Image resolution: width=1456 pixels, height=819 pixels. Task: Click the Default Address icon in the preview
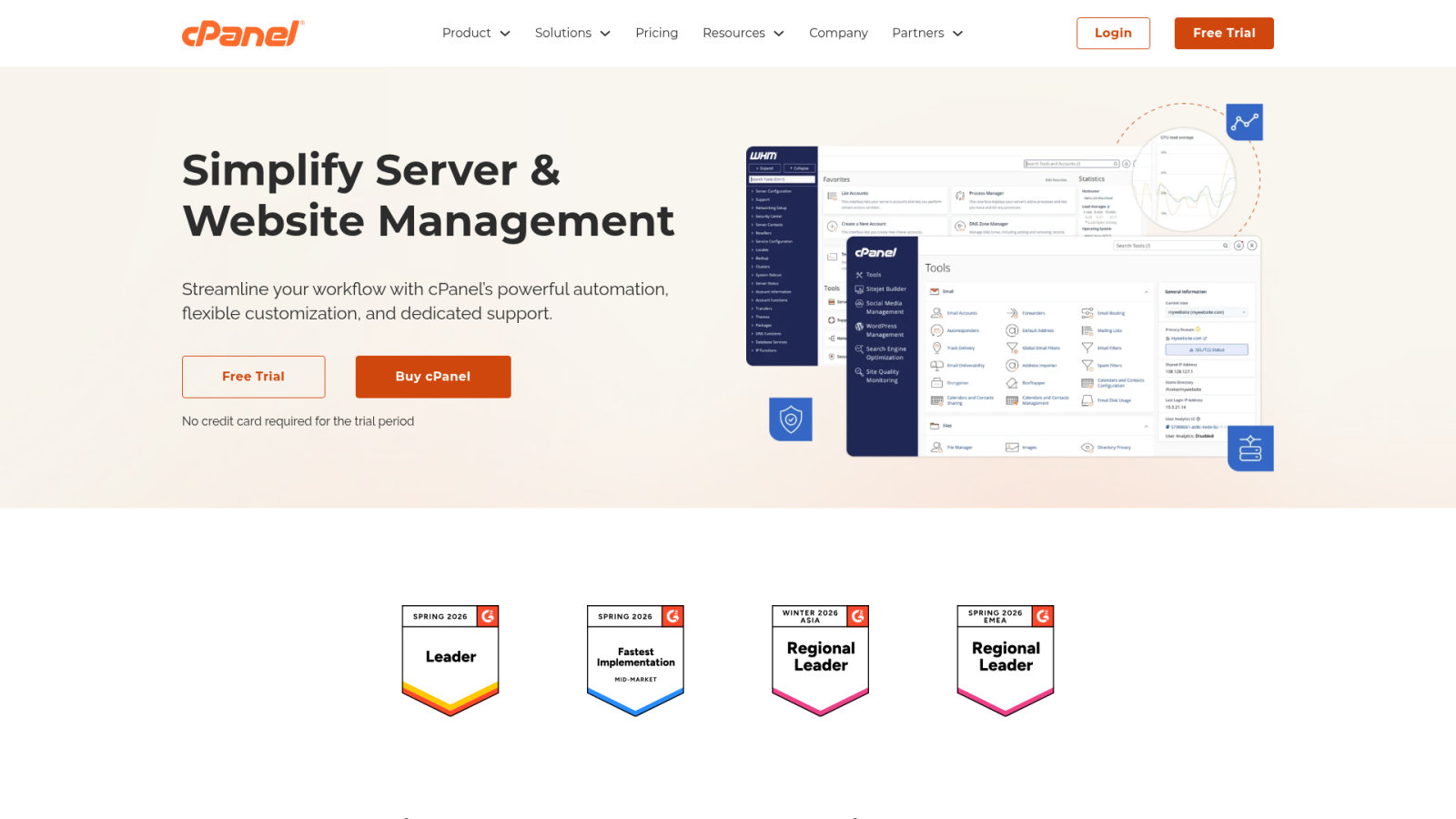[1012, 330]
